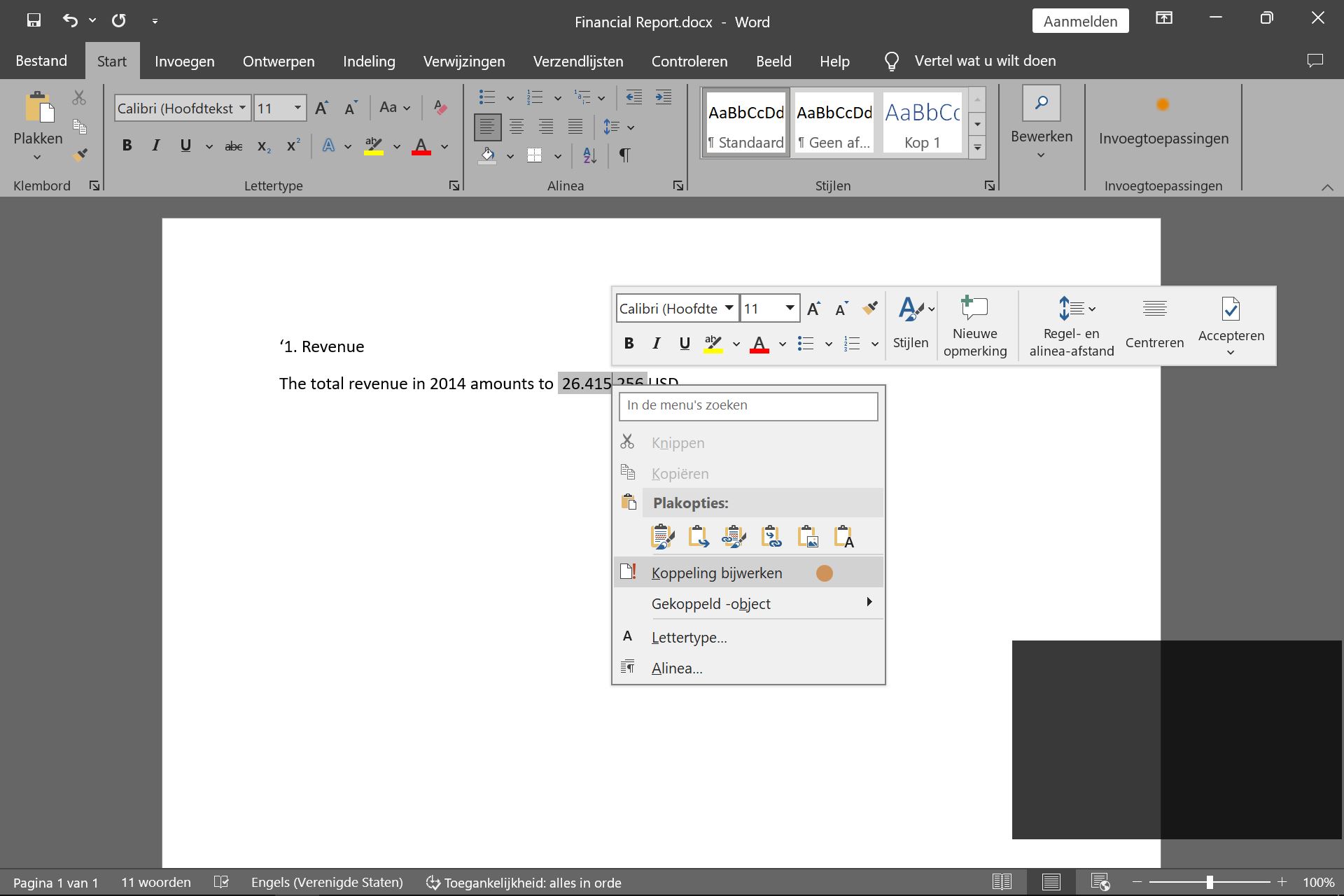1344x896 pixels.
Task: Open the Invoegen ribbon tab
Action: [x=185, y=61]
